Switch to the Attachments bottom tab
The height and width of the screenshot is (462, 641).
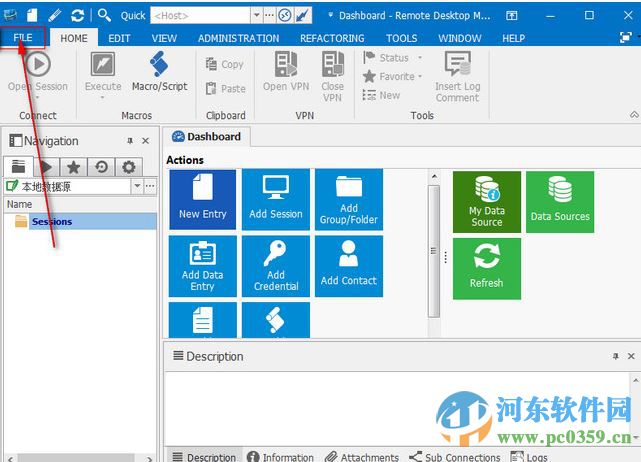[361, 457]
